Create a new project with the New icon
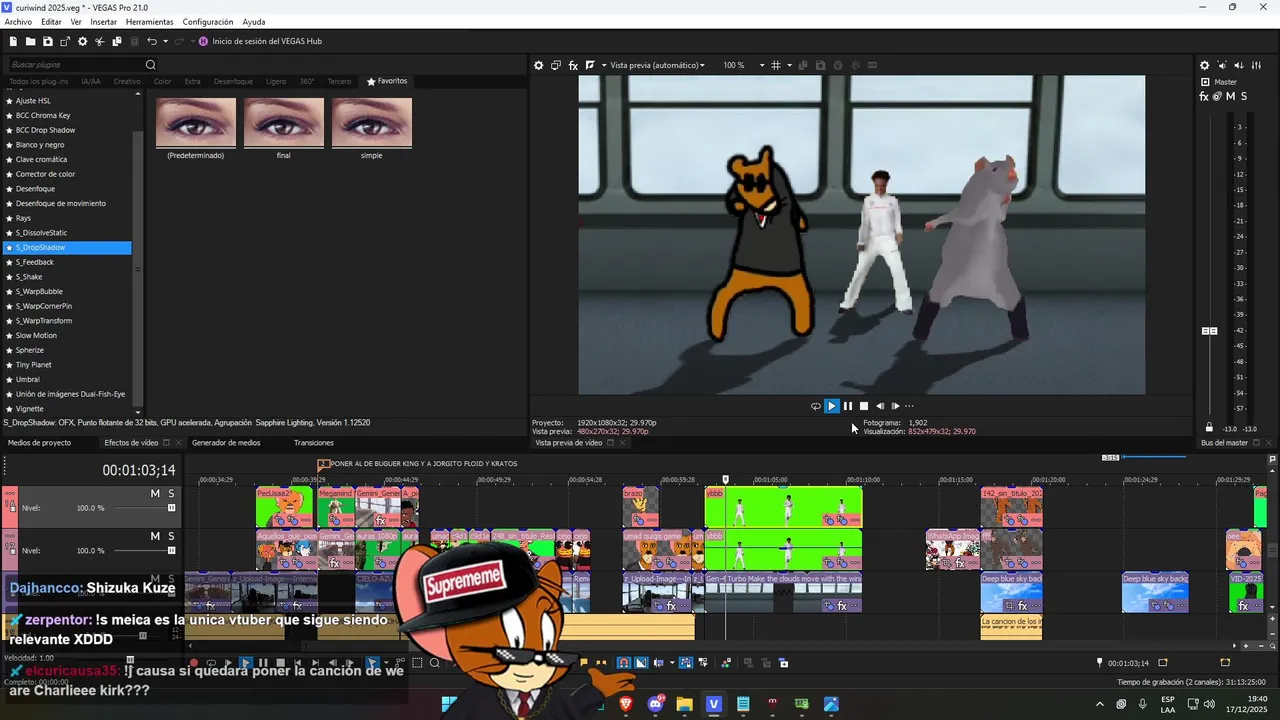1280x720 pixels. coord(13,41)
